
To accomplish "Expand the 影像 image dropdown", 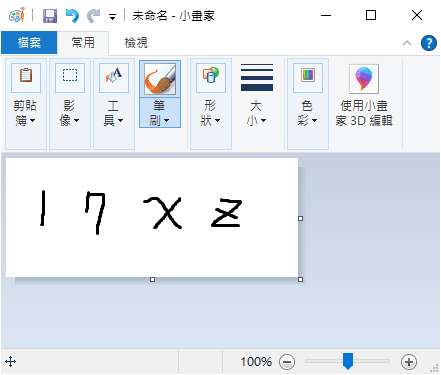I will tap(70, 113).
